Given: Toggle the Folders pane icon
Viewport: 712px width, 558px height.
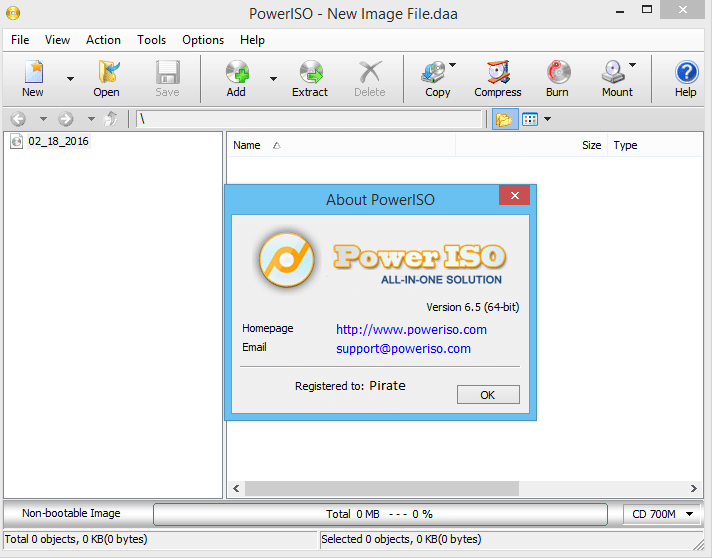Looking at the screenshot, I should pos(505,119).
